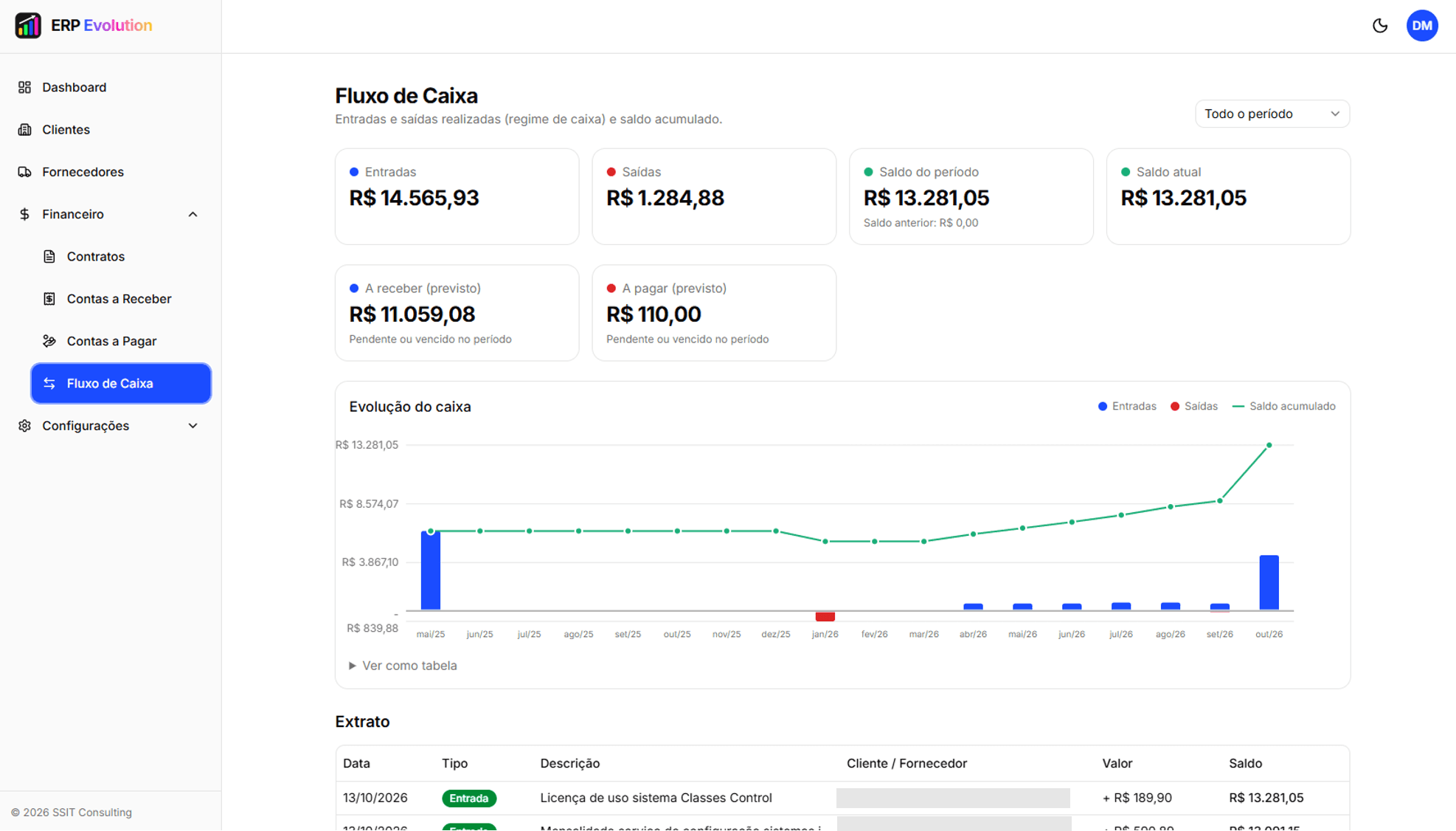1456x831 pixels.
Task: Click the Fornecedores truck icon
Action: [x=24, y=172]
